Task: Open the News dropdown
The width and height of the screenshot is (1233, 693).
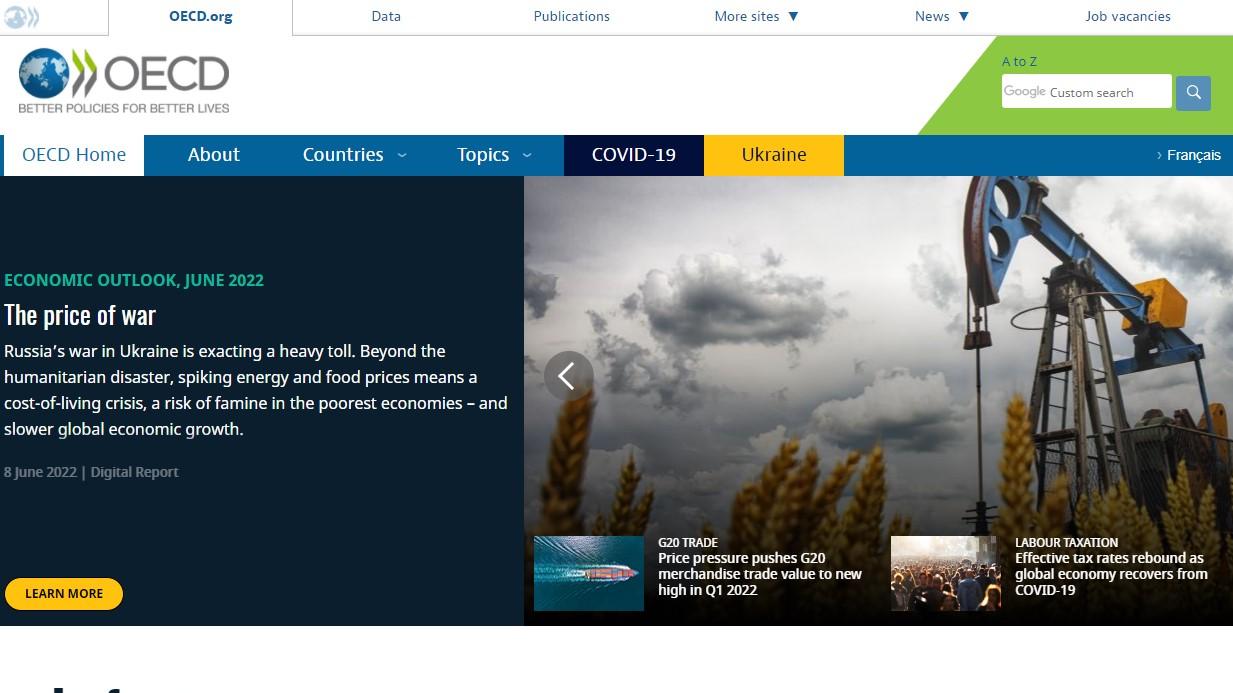Action: (x=941, y=16)
